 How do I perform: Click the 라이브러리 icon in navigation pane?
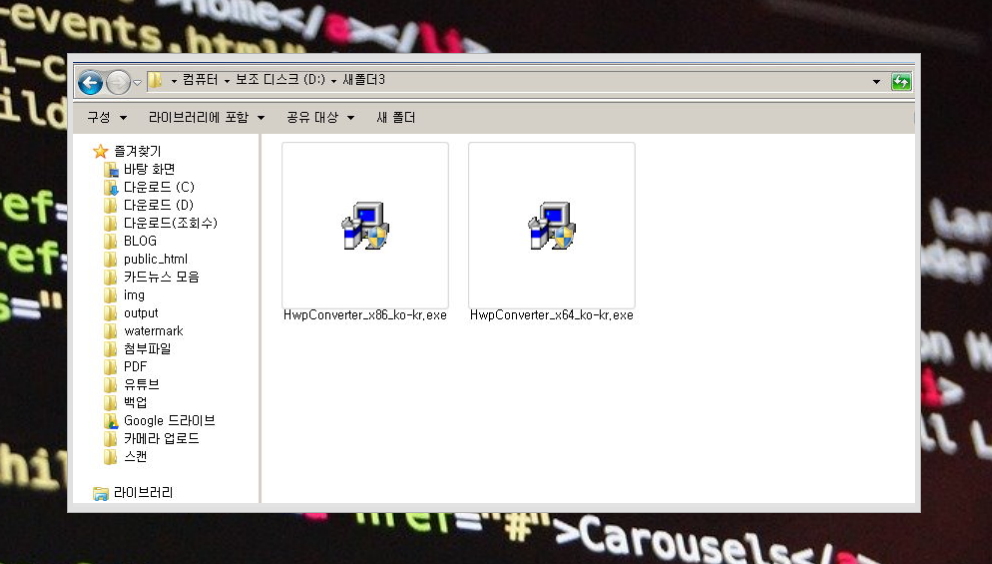(x=101, y=493)
